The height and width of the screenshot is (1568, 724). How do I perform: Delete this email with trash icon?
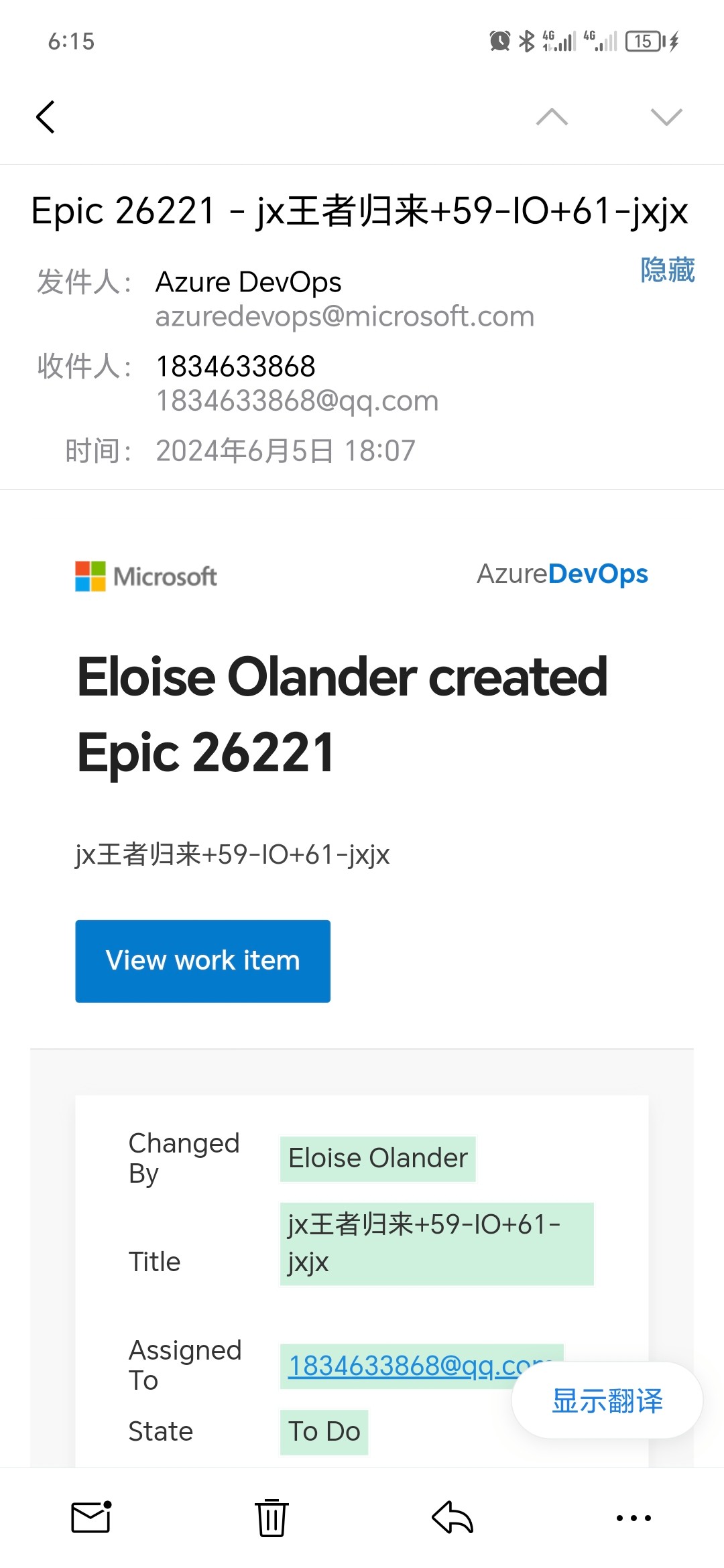[271, 1518]
